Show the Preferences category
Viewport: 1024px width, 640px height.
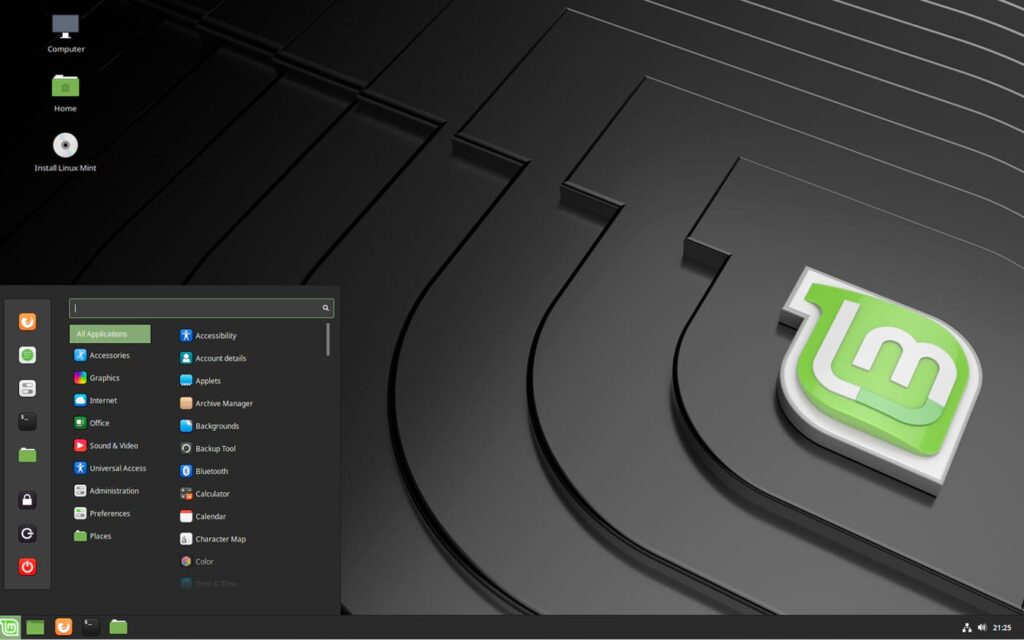[102, 513]
